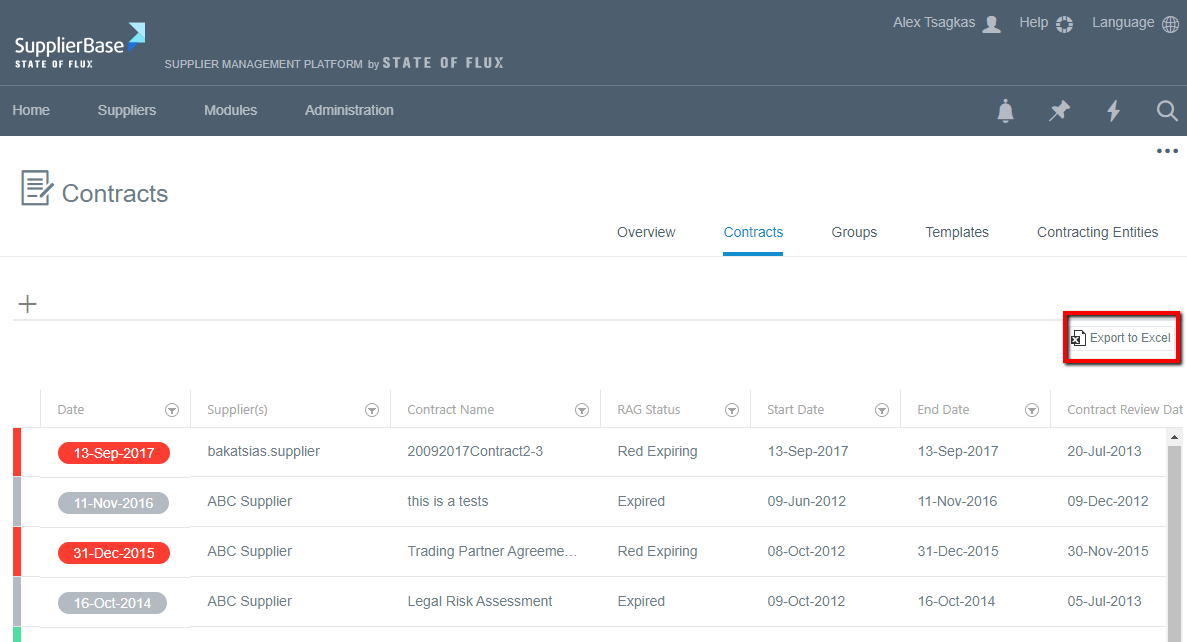This screenshot has width=1187, height=642.
Task: Open the Supplier(s) column filter
Action: [x=372, y=410]
